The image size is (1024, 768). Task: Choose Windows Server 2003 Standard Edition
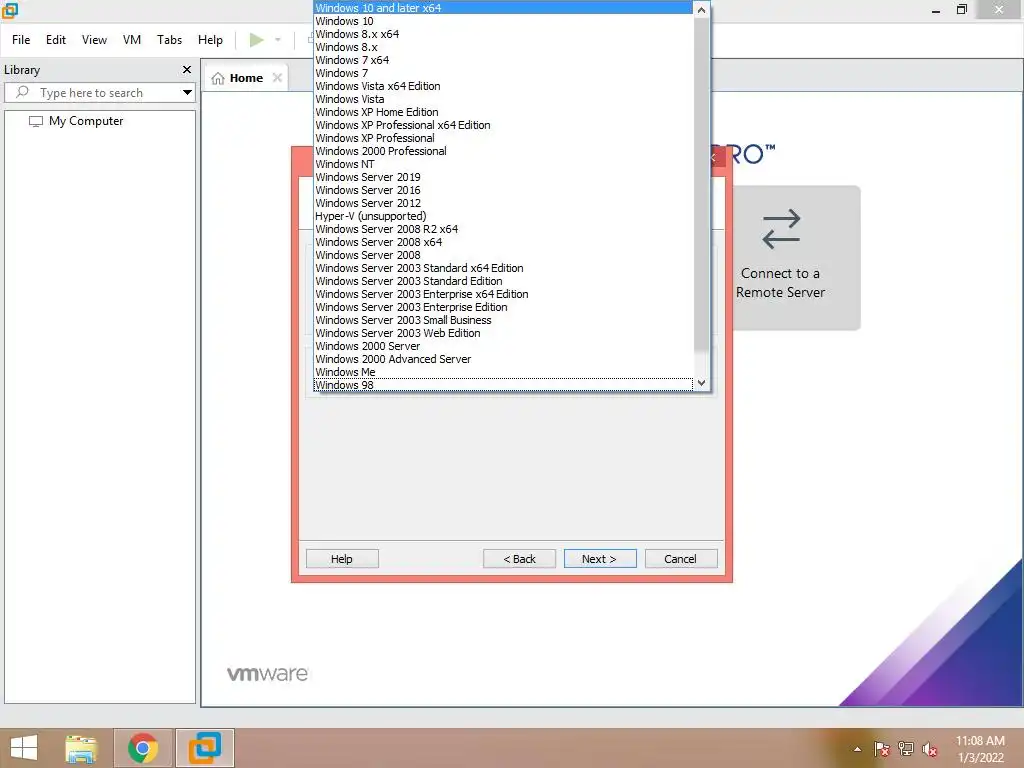(503, 281)
